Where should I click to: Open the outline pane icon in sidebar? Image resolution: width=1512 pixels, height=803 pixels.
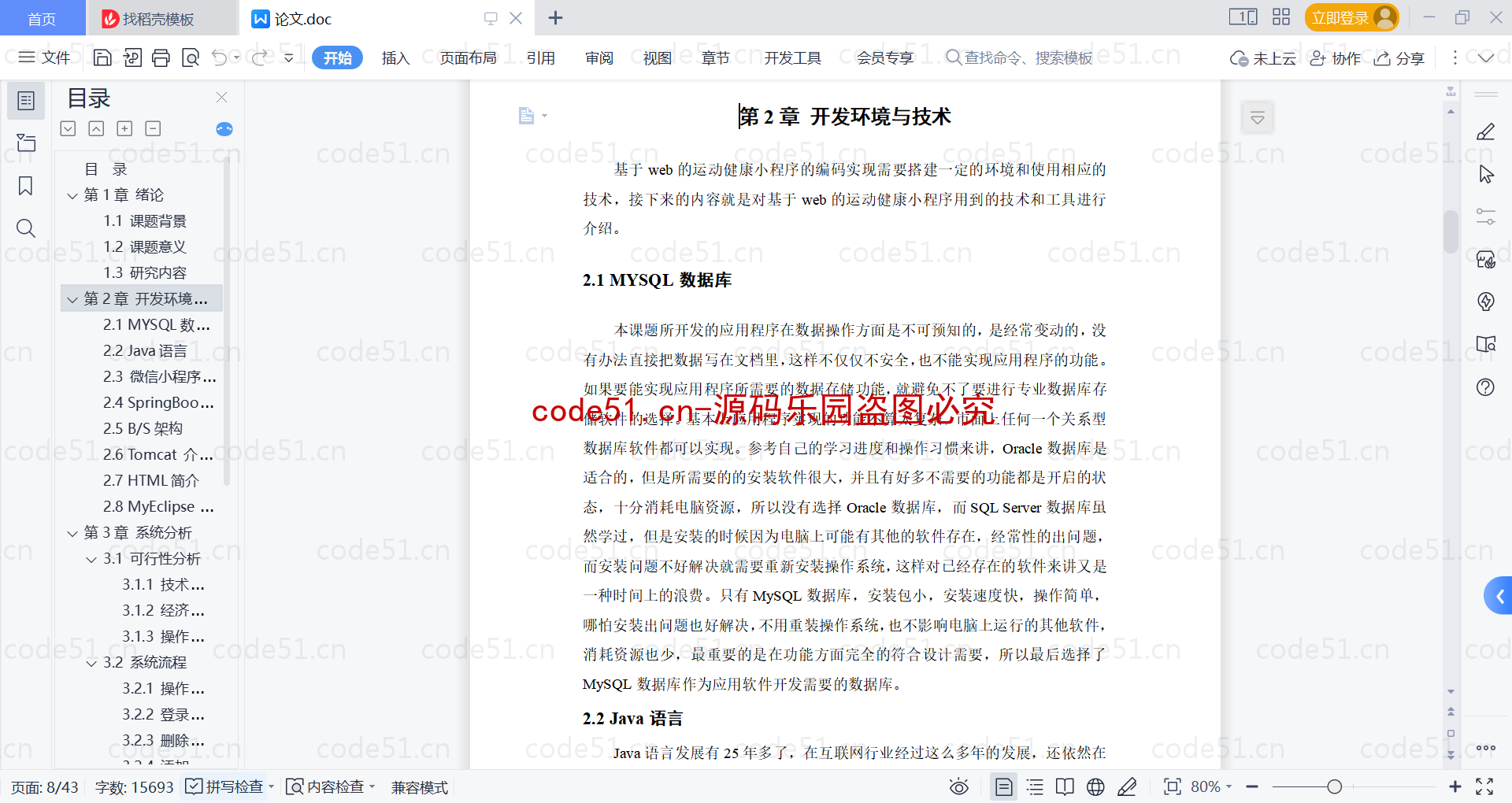(26, 101)
